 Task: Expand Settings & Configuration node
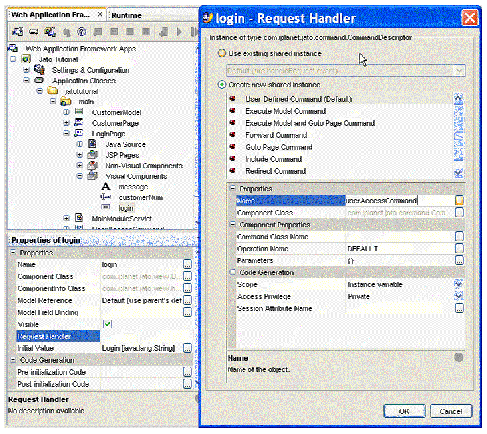click(26, 70)
